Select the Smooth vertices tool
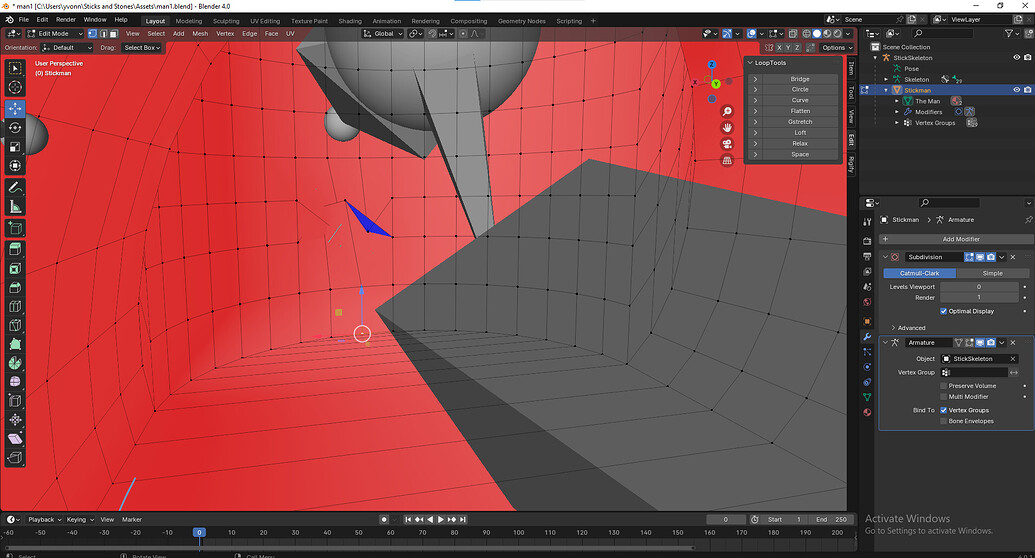The image size is (1035, 558). (15, 382)
